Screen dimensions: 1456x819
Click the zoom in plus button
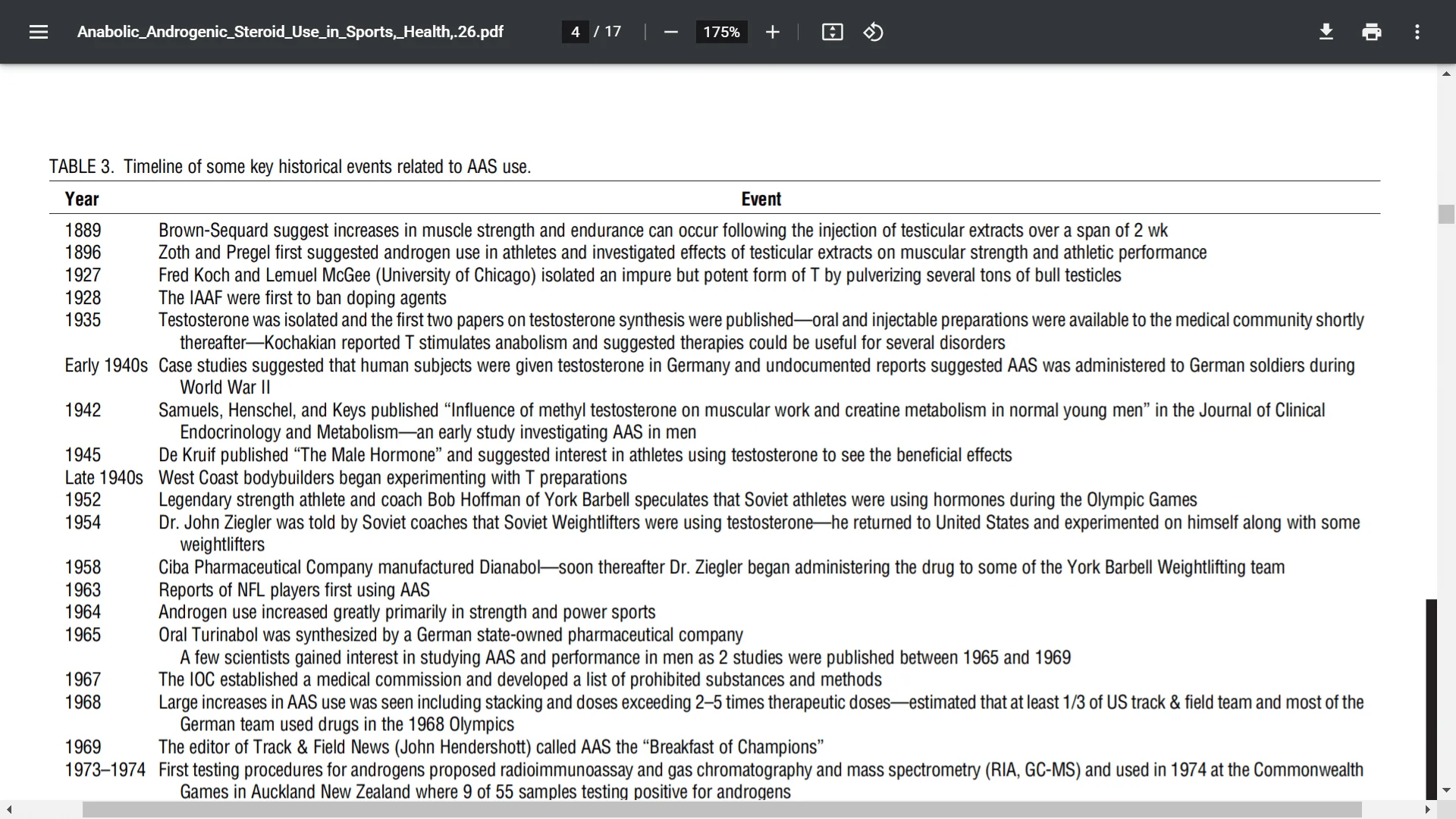[x=772, y=32]
